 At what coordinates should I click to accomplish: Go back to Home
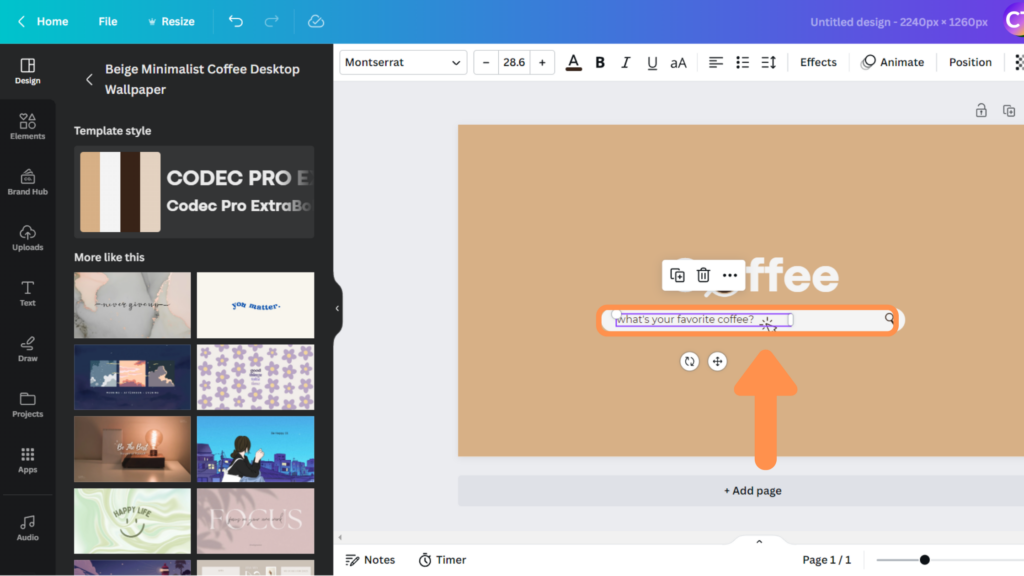43,22
